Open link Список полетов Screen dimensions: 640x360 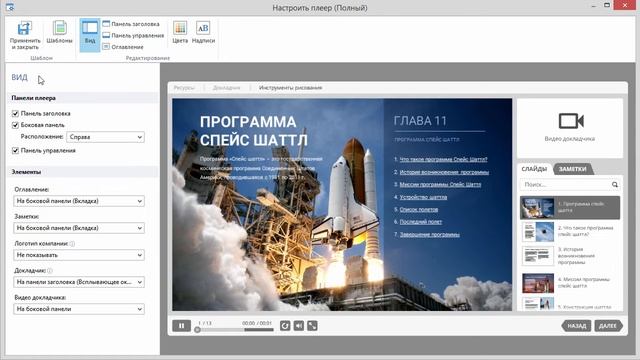[x=419, y=209]
